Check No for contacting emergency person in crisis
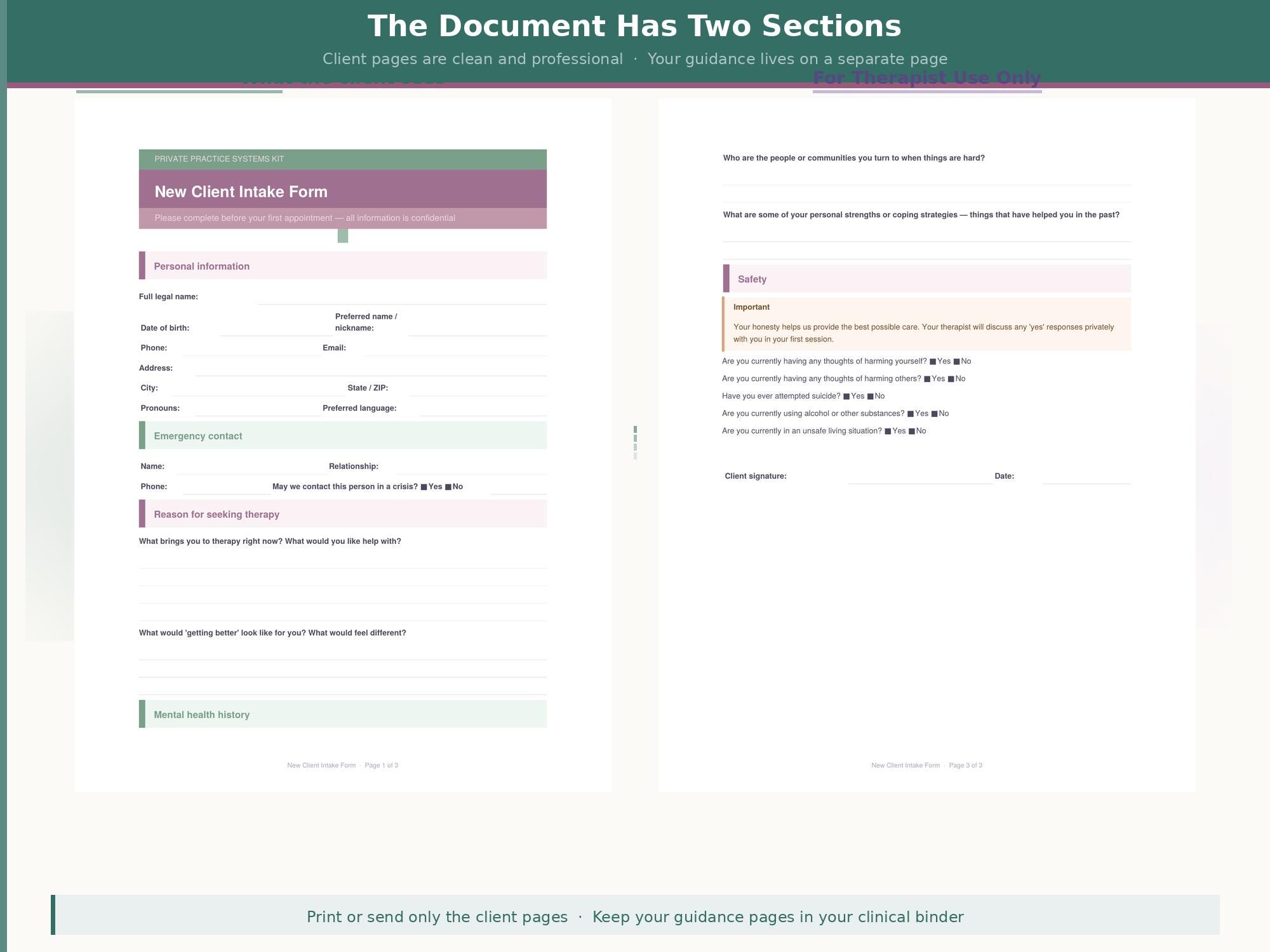Image resolution: width=1270 pixels, height=952 pixels. (448, 487)
